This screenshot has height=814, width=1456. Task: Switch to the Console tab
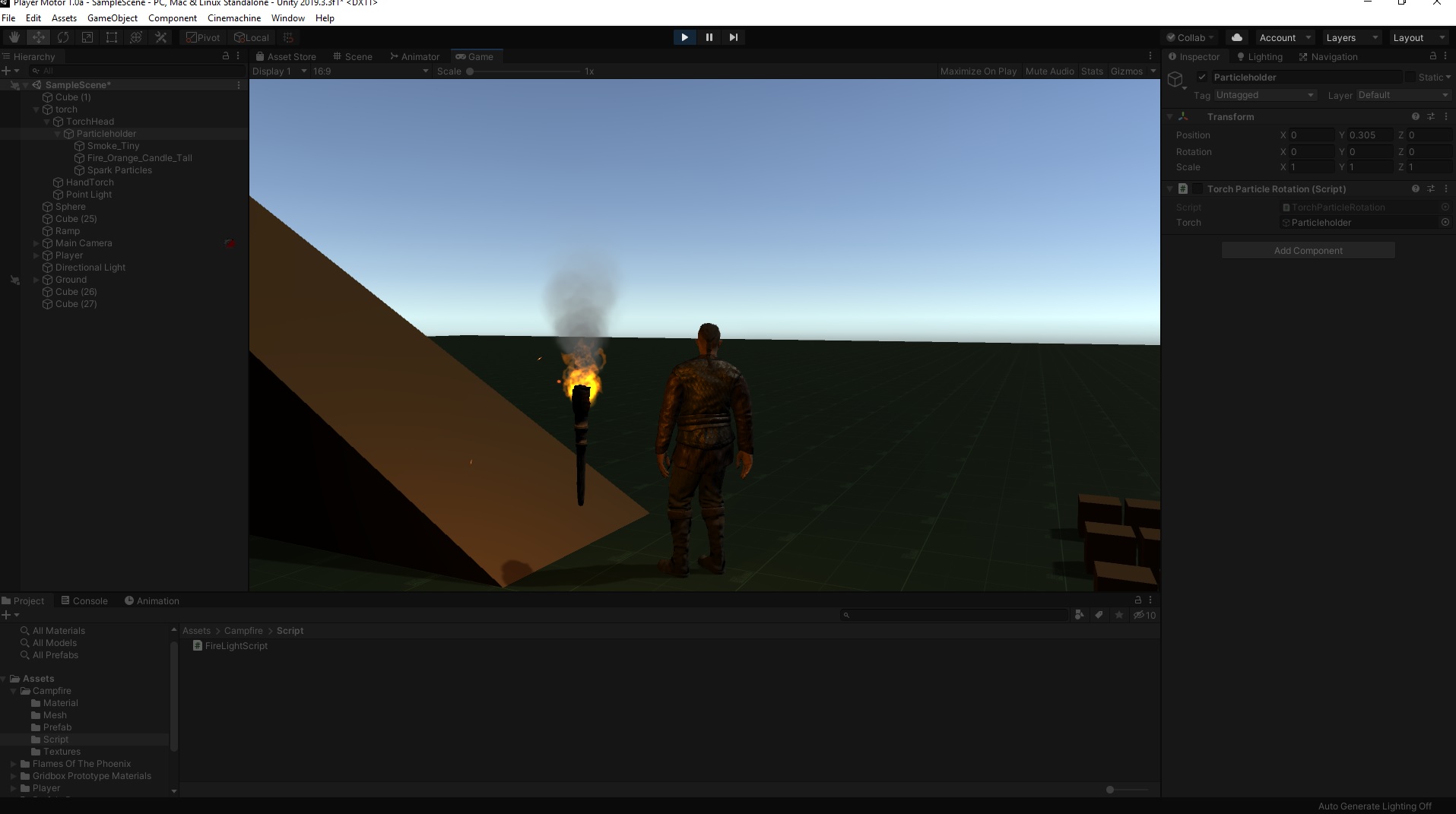click(x=84, y=600)
